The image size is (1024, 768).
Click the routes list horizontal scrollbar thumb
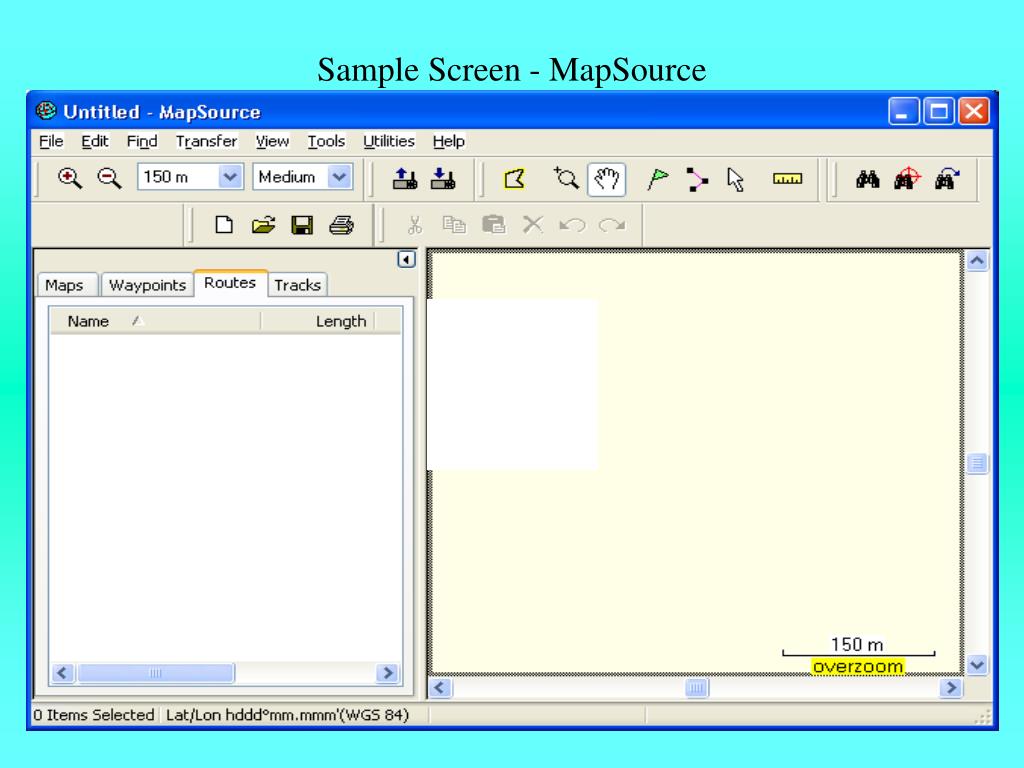pyautogui.click(x=155, y=673)
